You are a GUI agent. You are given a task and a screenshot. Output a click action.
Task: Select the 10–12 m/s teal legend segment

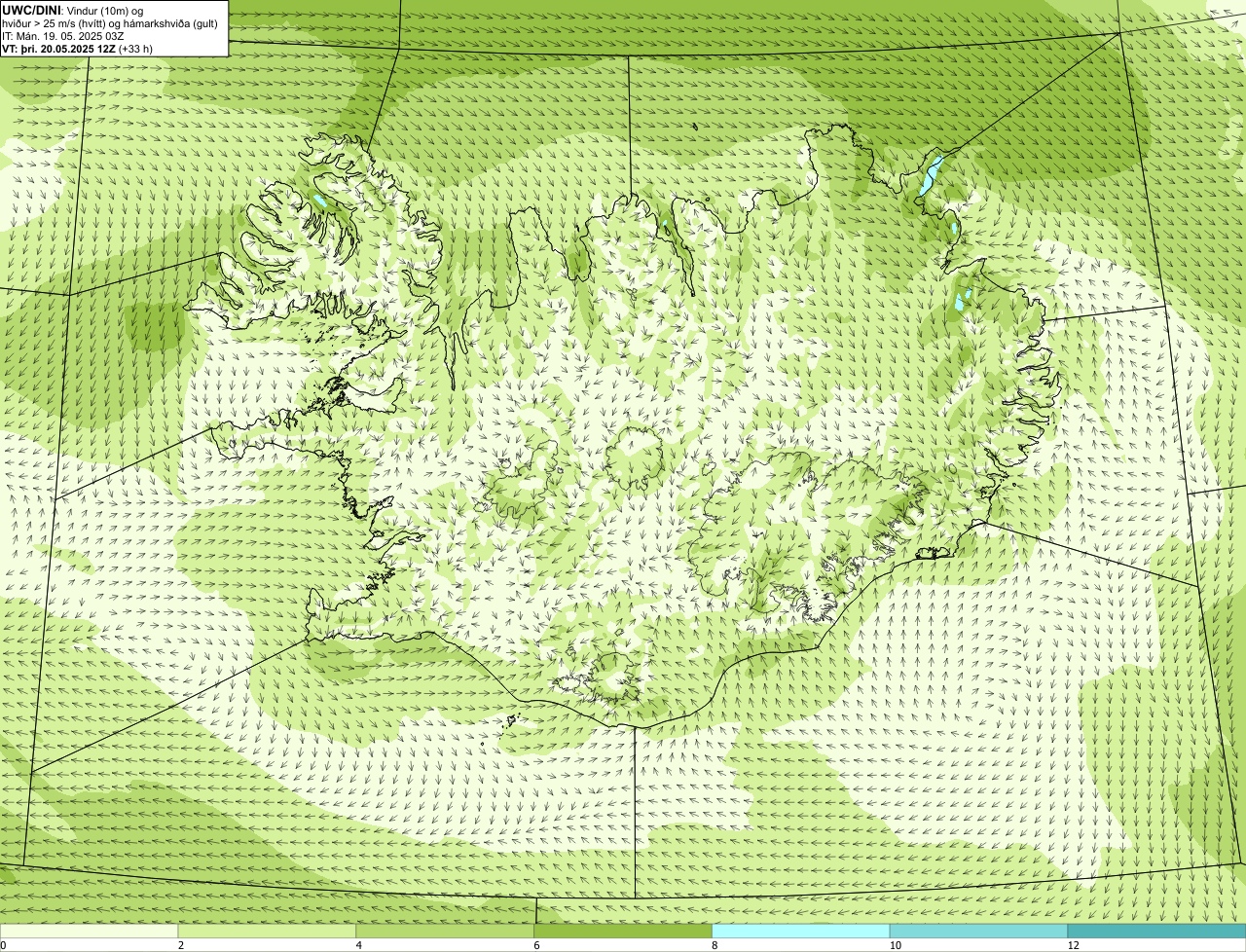[979, 931]
